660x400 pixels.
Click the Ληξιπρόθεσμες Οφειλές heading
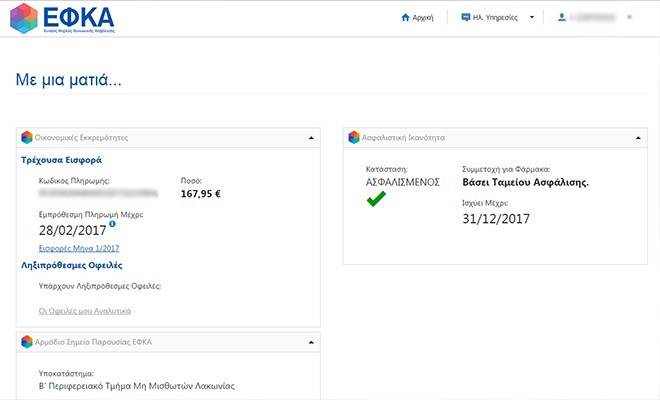72,265
